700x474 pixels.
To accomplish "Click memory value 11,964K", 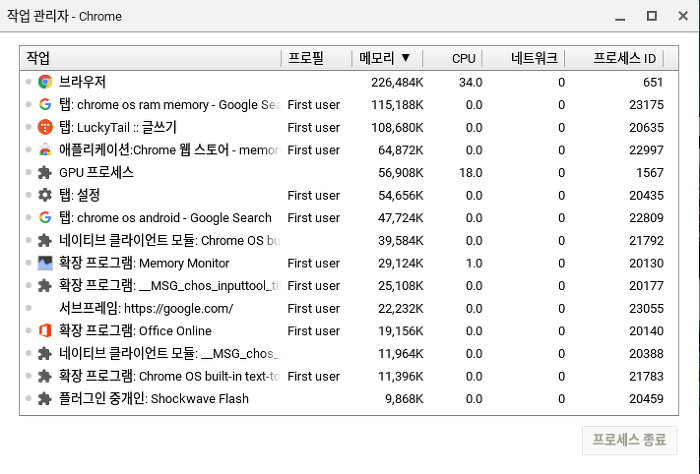I will 400,354.
